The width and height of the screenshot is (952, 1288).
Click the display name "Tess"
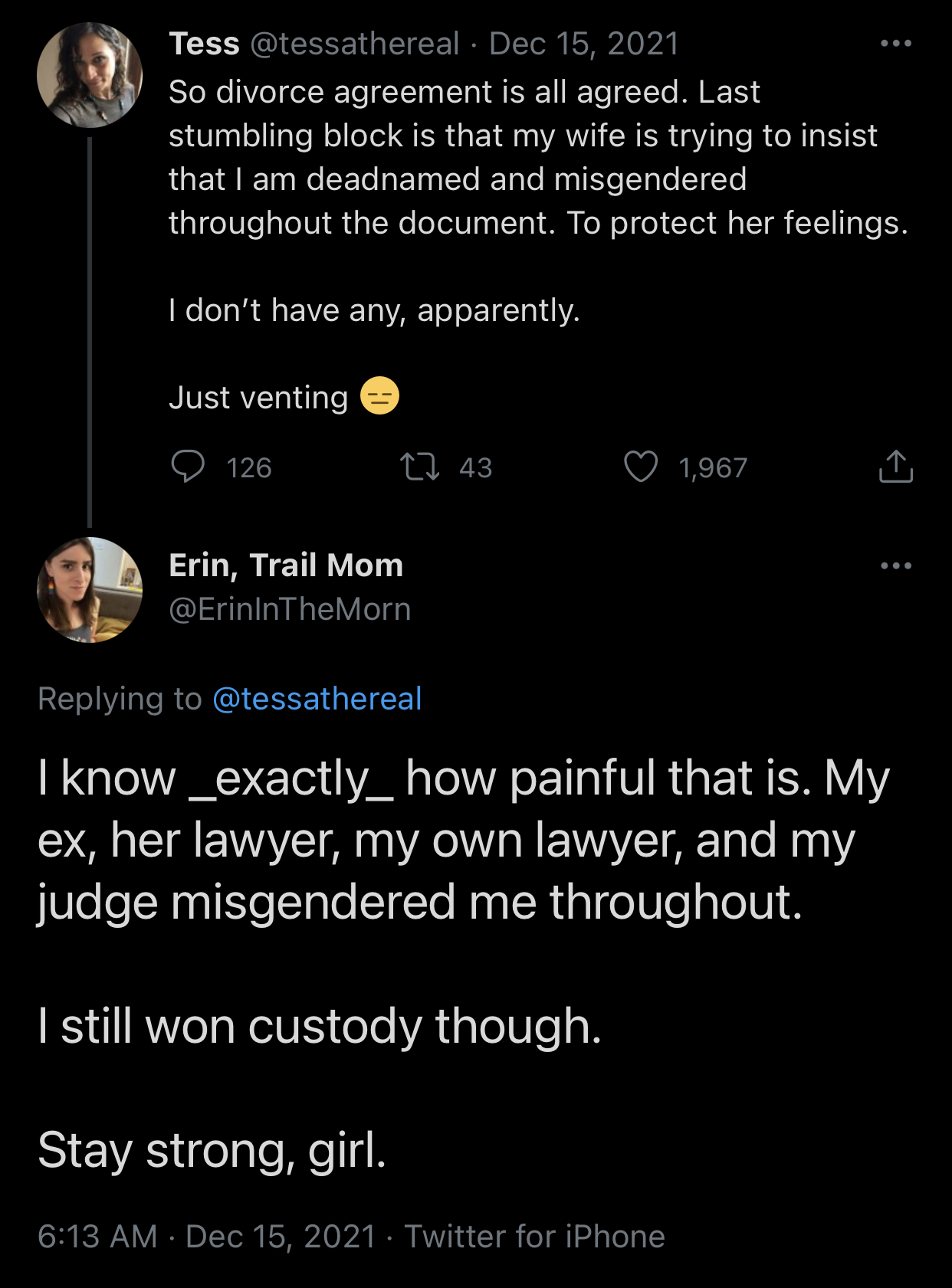[x=204, y=44]
